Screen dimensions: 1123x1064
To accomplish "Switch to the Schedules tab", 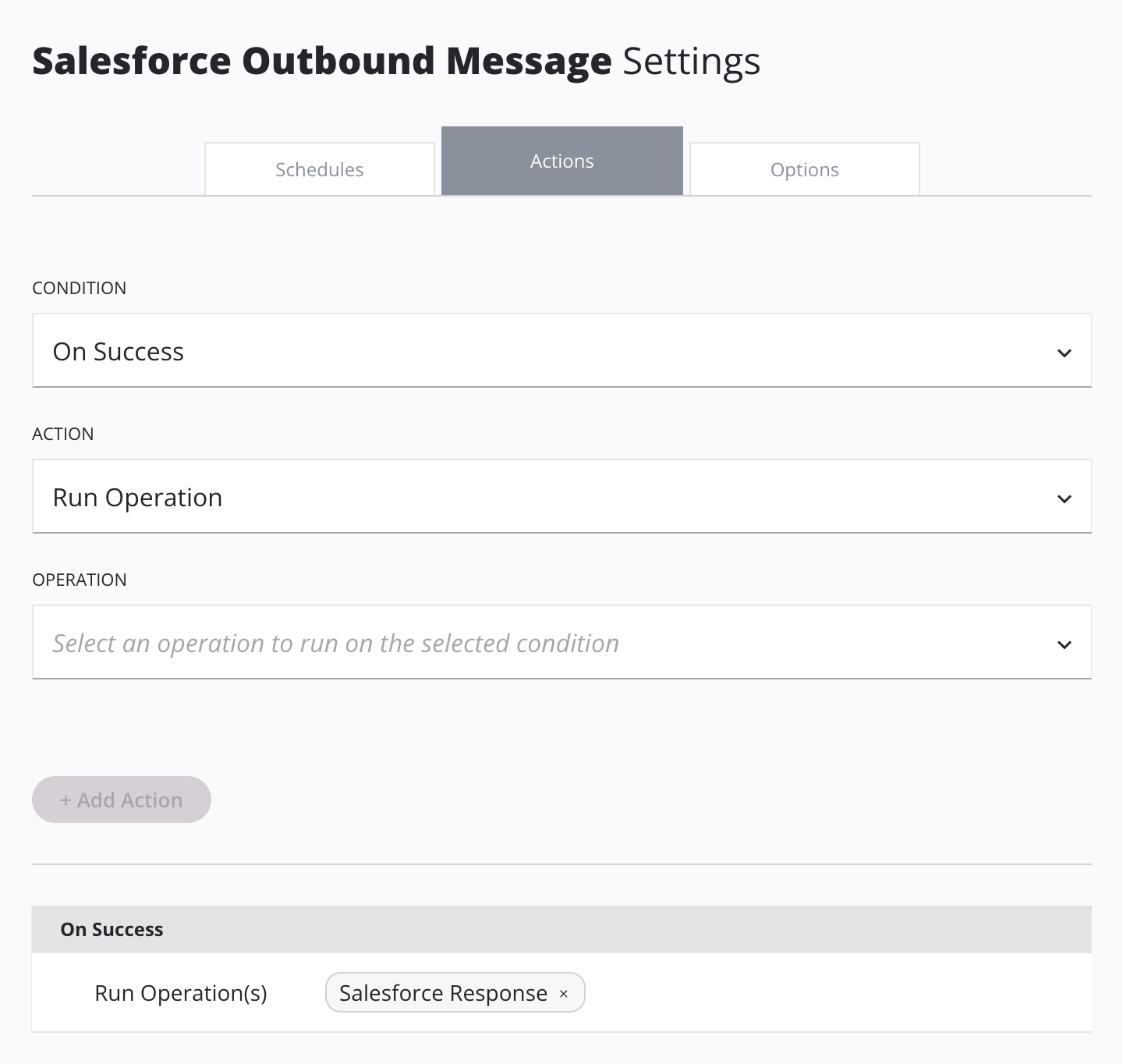I will pyautogui.click(x=320, y=169).
